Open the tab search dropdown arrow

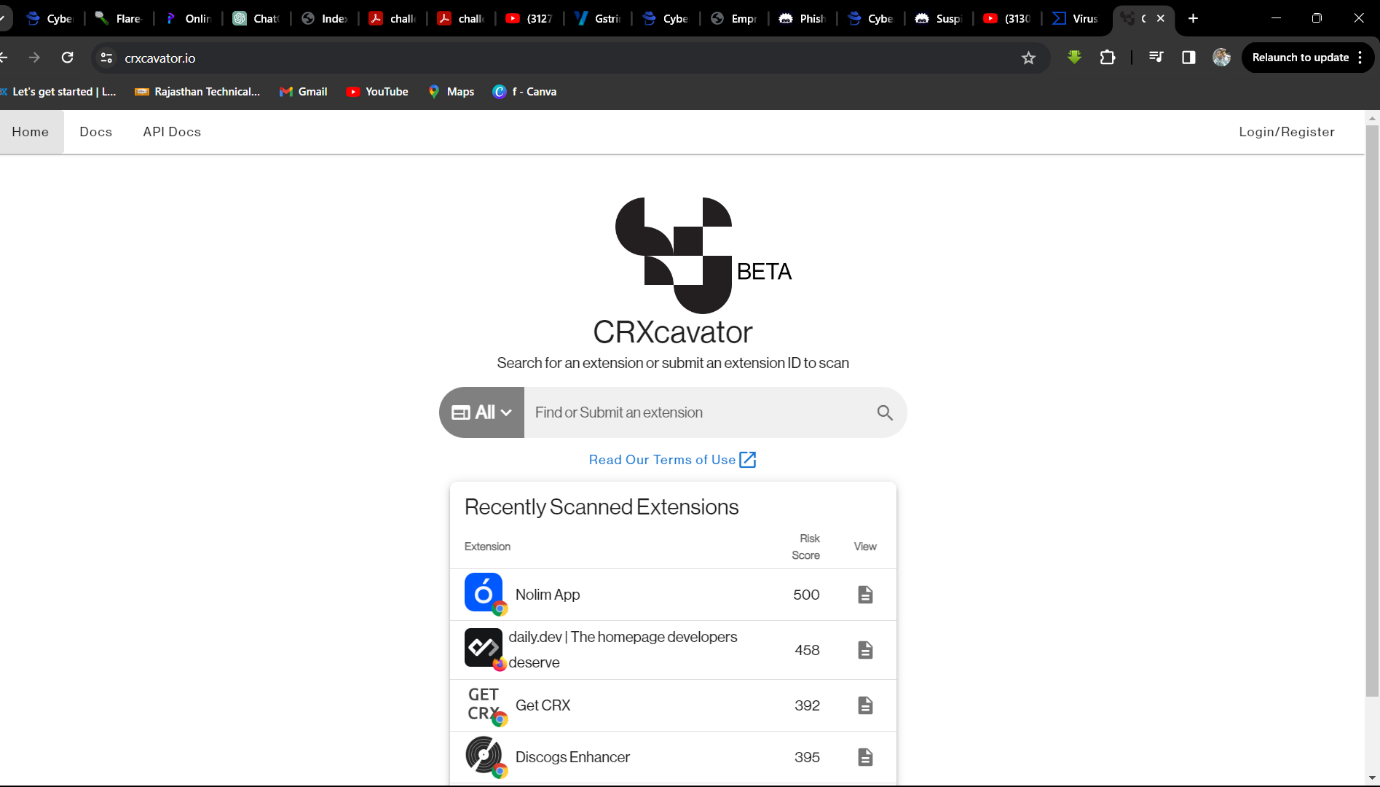(x=3, y=18)
